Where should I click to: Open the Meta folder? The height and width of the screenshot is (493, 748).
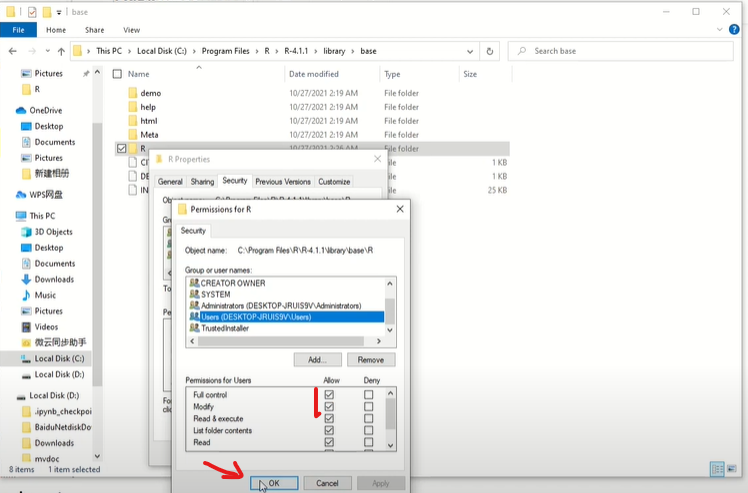(149, 135)
